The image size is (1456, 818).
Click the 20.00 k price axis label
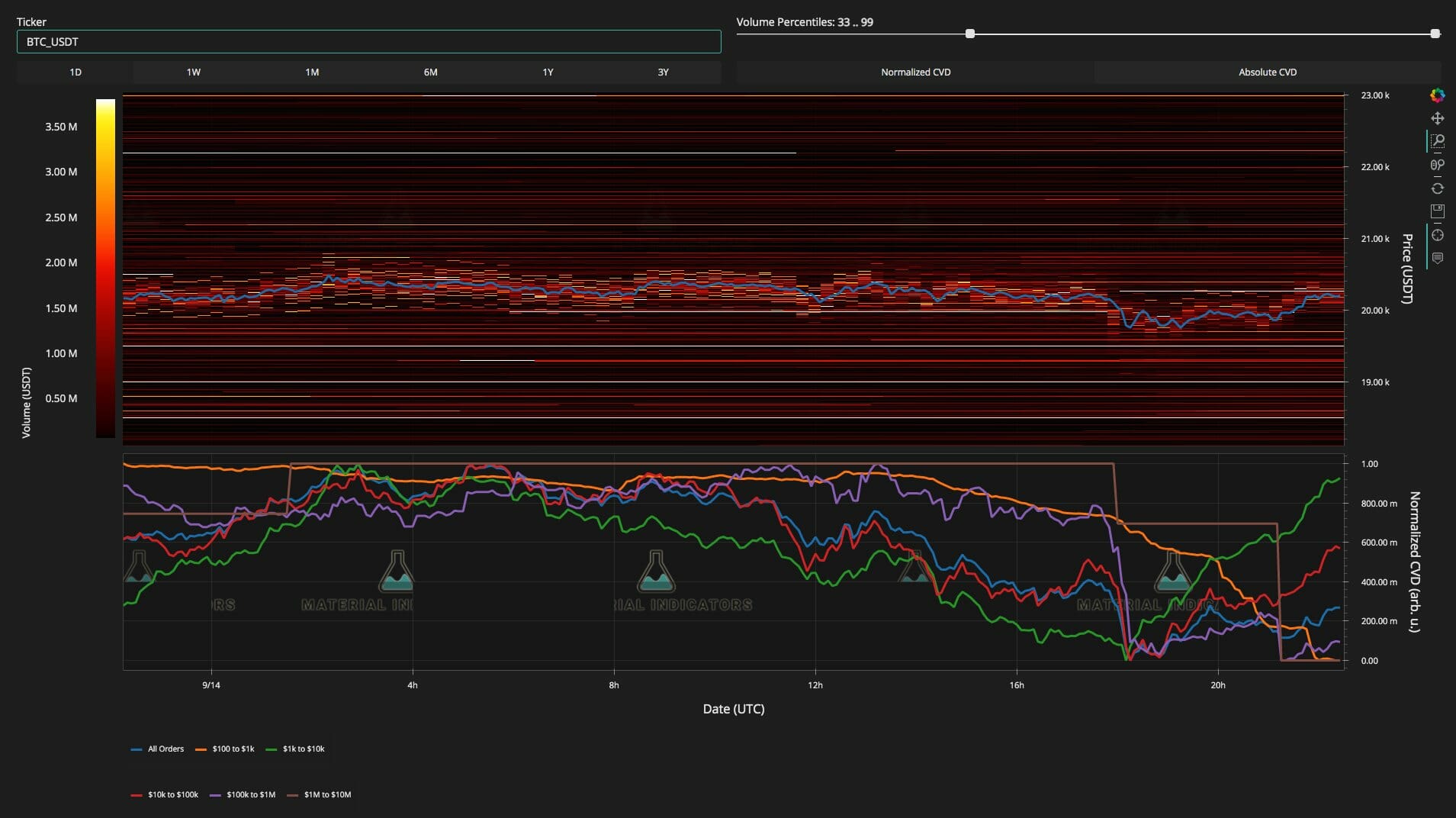click(x=1375, y=311)
